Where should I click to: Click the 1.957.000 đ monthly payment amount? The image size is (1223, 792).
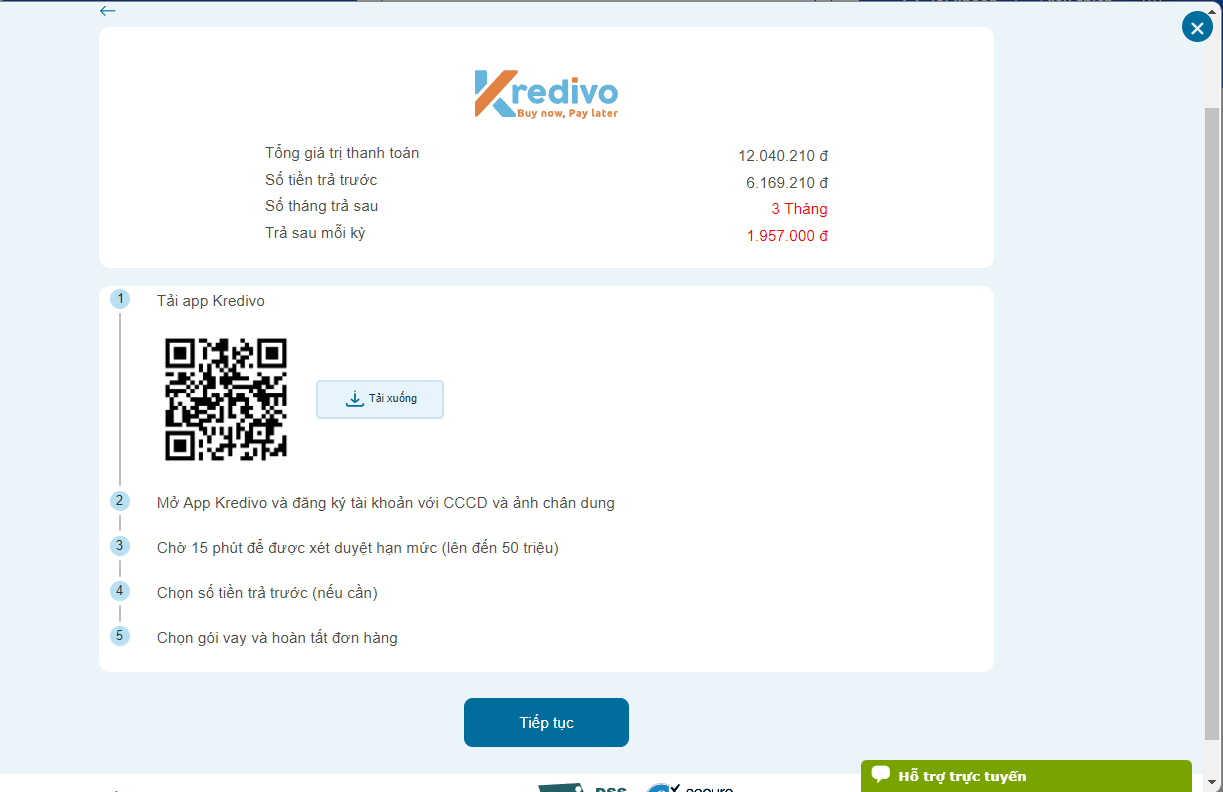click(787, 236)
